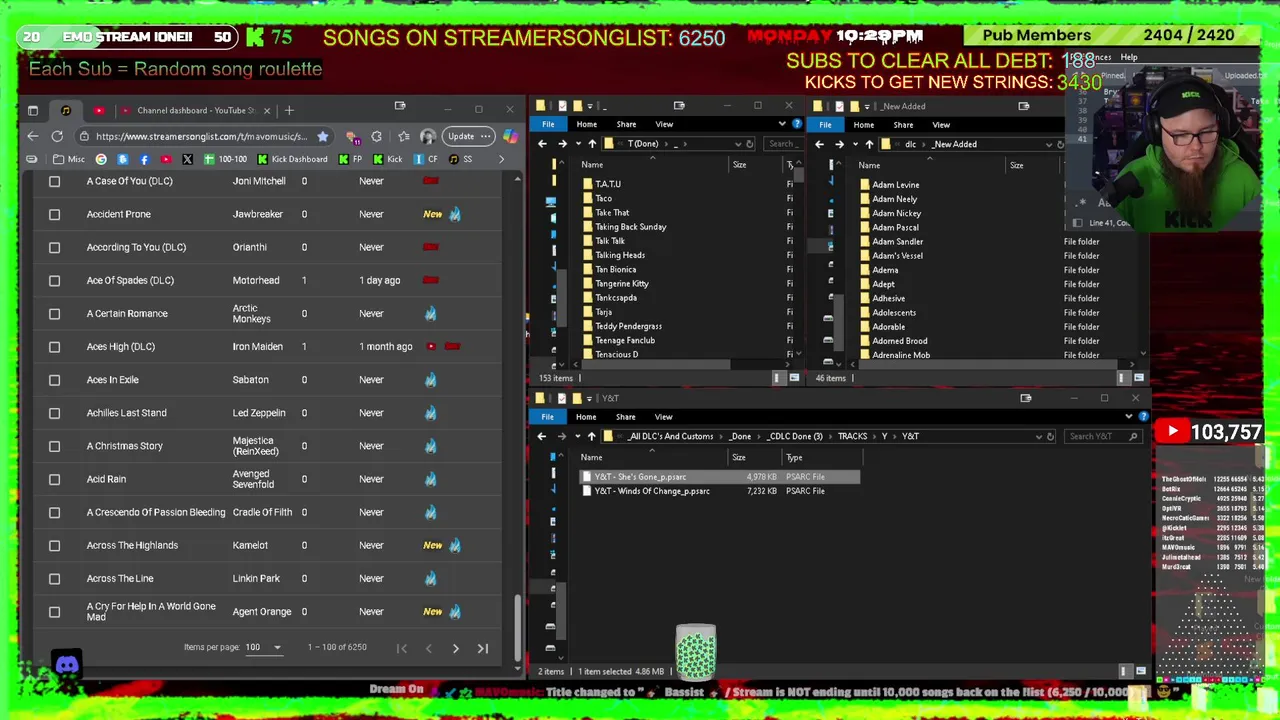Open Copilot icon in browser toolbar
1280x720 pixels.
(x=509, y=136)
